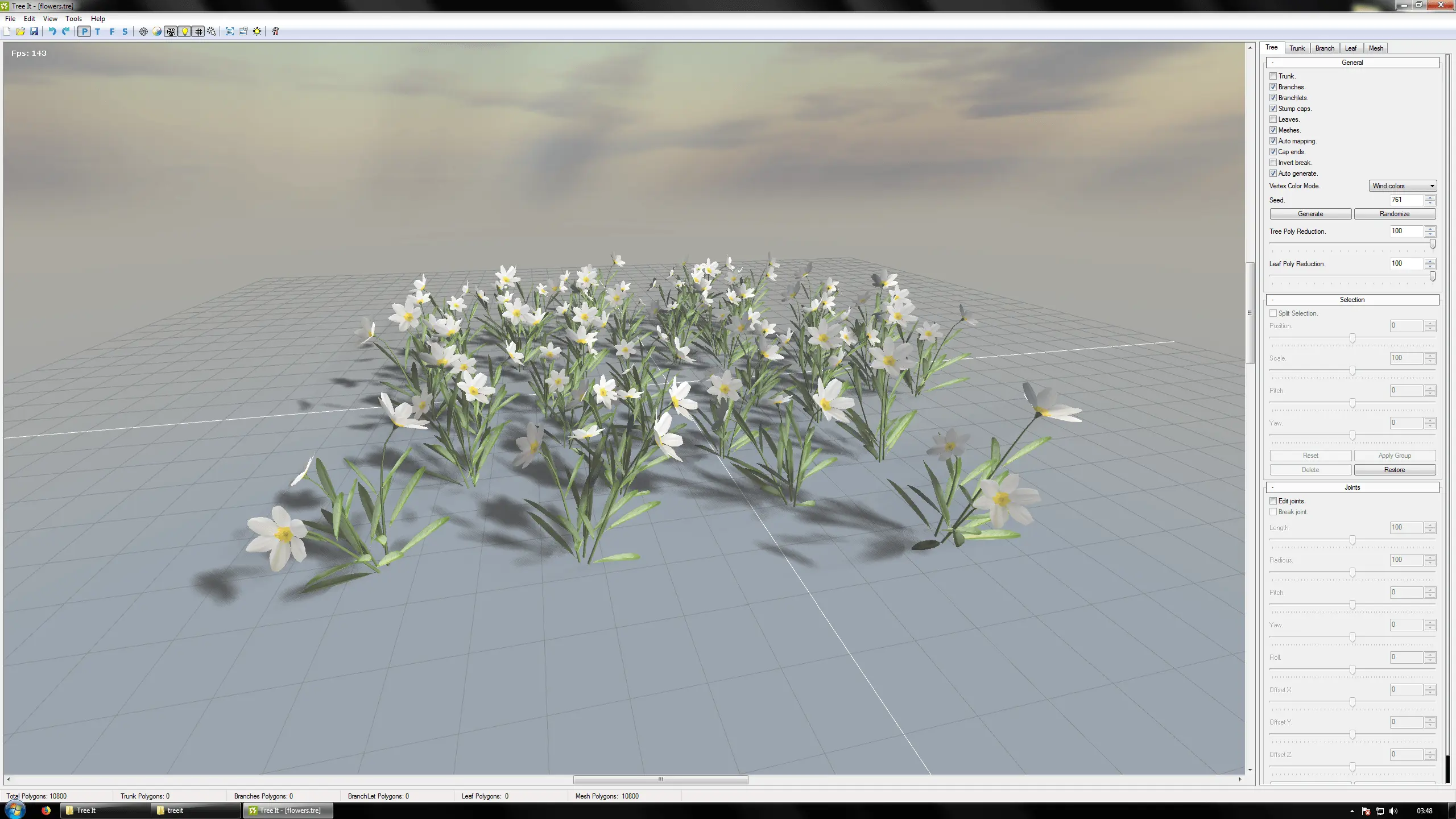Click the Undo arrow icon
Image resolution: width=1456 pixels, height=819 pixels.
pos(52,31)
